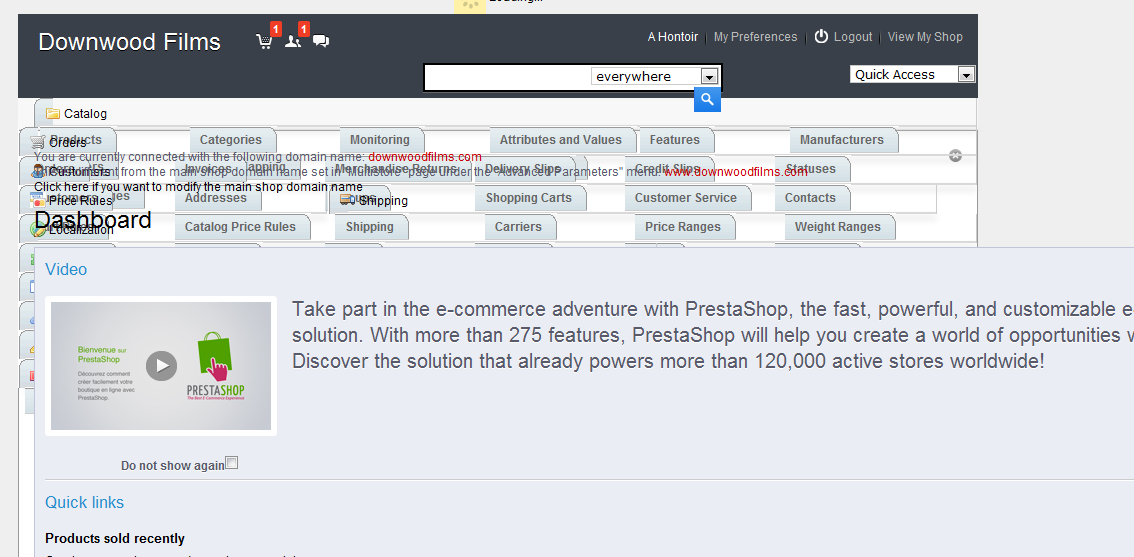Focus the top search input field
Screen dimensions: 1134x557
point(508,77)
